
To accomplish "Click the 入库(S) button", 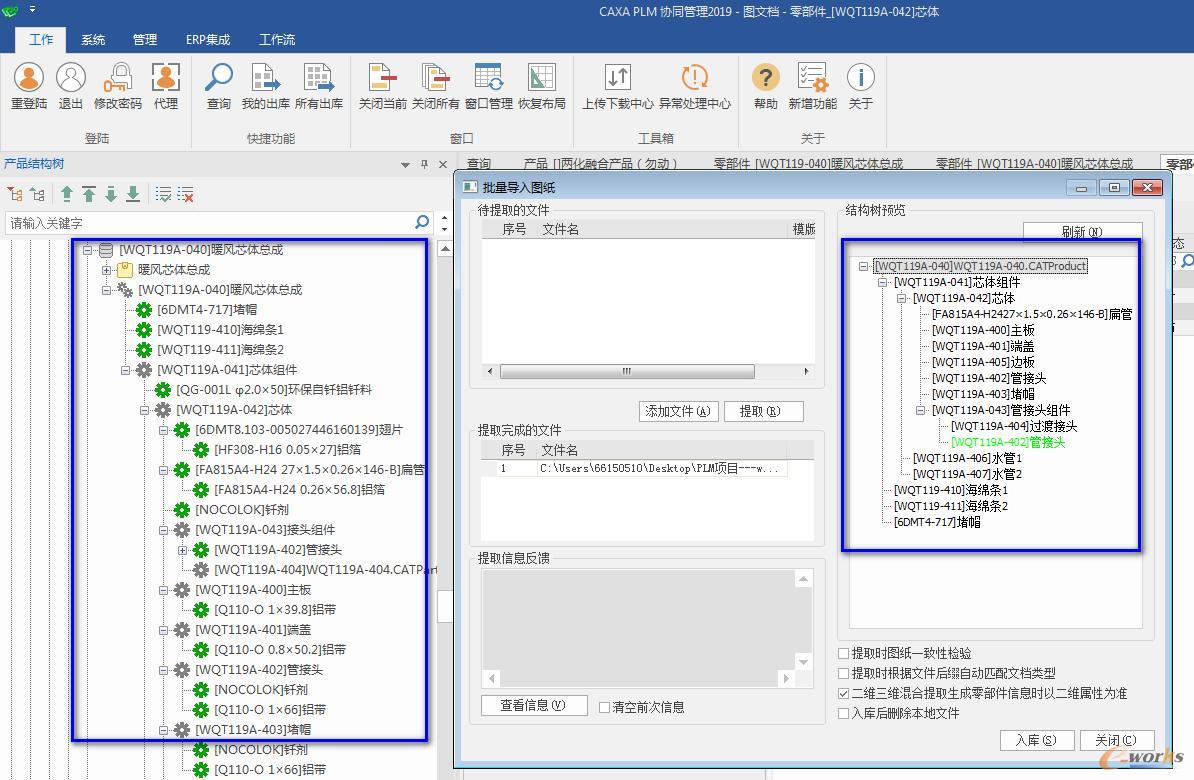I will pyautogui.click(x=1036, y=740).
